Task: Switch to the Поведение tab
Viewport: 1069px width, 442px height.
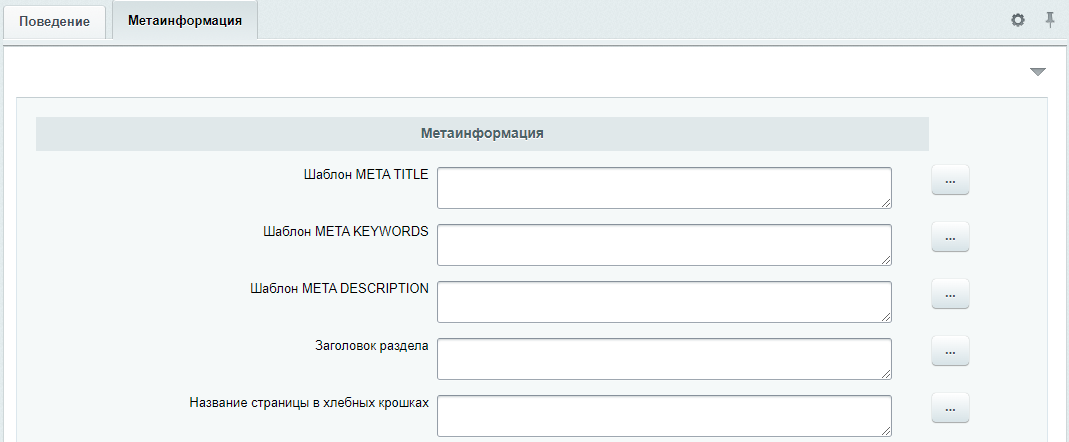Action: pos(55,22)
